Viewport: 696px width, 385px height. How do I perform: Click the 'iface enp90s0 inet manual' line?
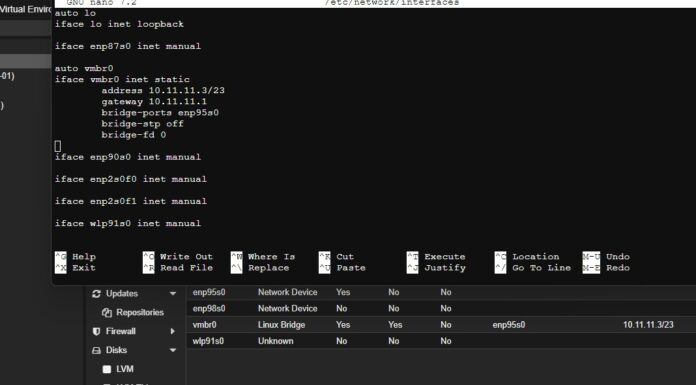(x=128, y=157)
